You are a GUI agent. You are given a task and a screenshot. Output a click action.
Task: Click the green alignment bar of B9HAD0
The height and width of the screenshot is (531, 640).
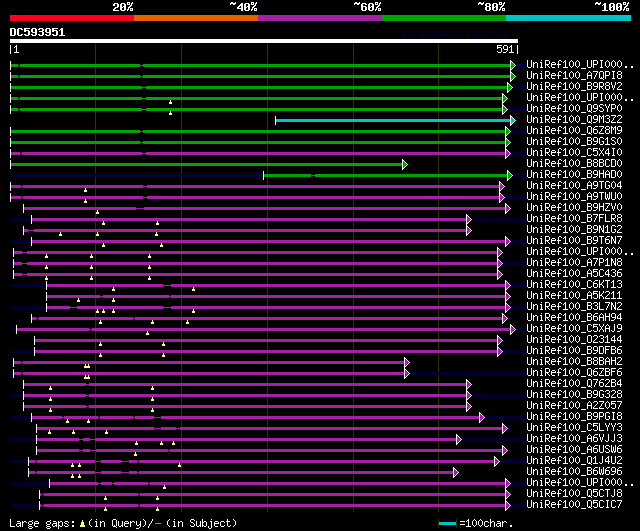click(x=386, y=176)
